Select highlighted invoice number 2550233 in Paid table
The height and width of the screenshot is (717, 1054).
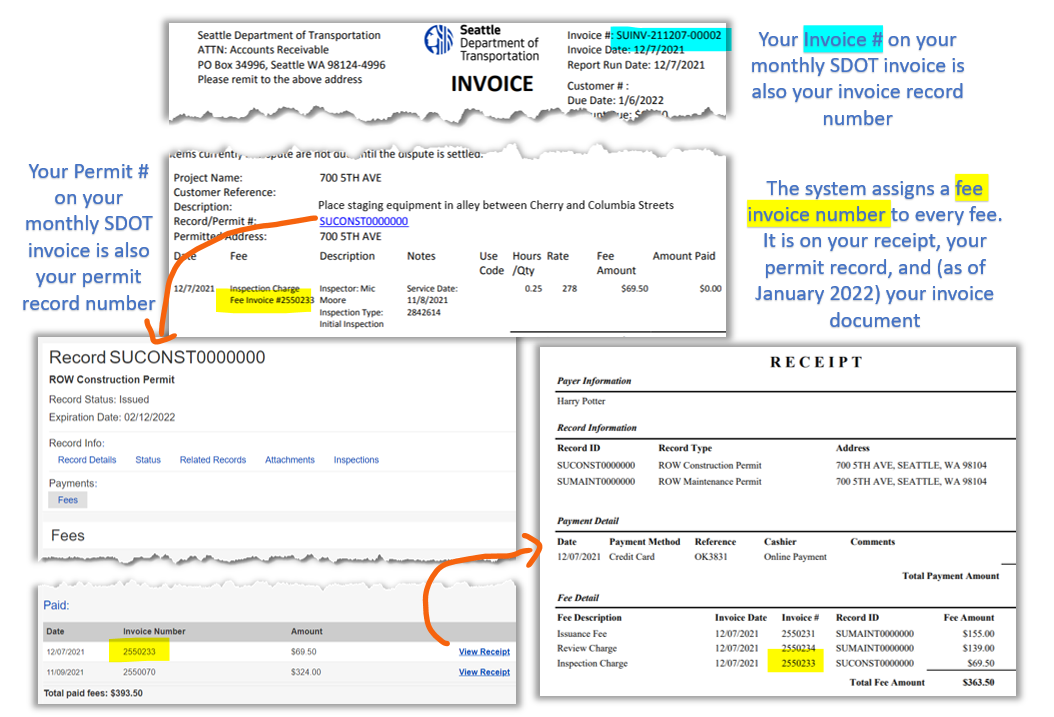click(x=139, y=652)
